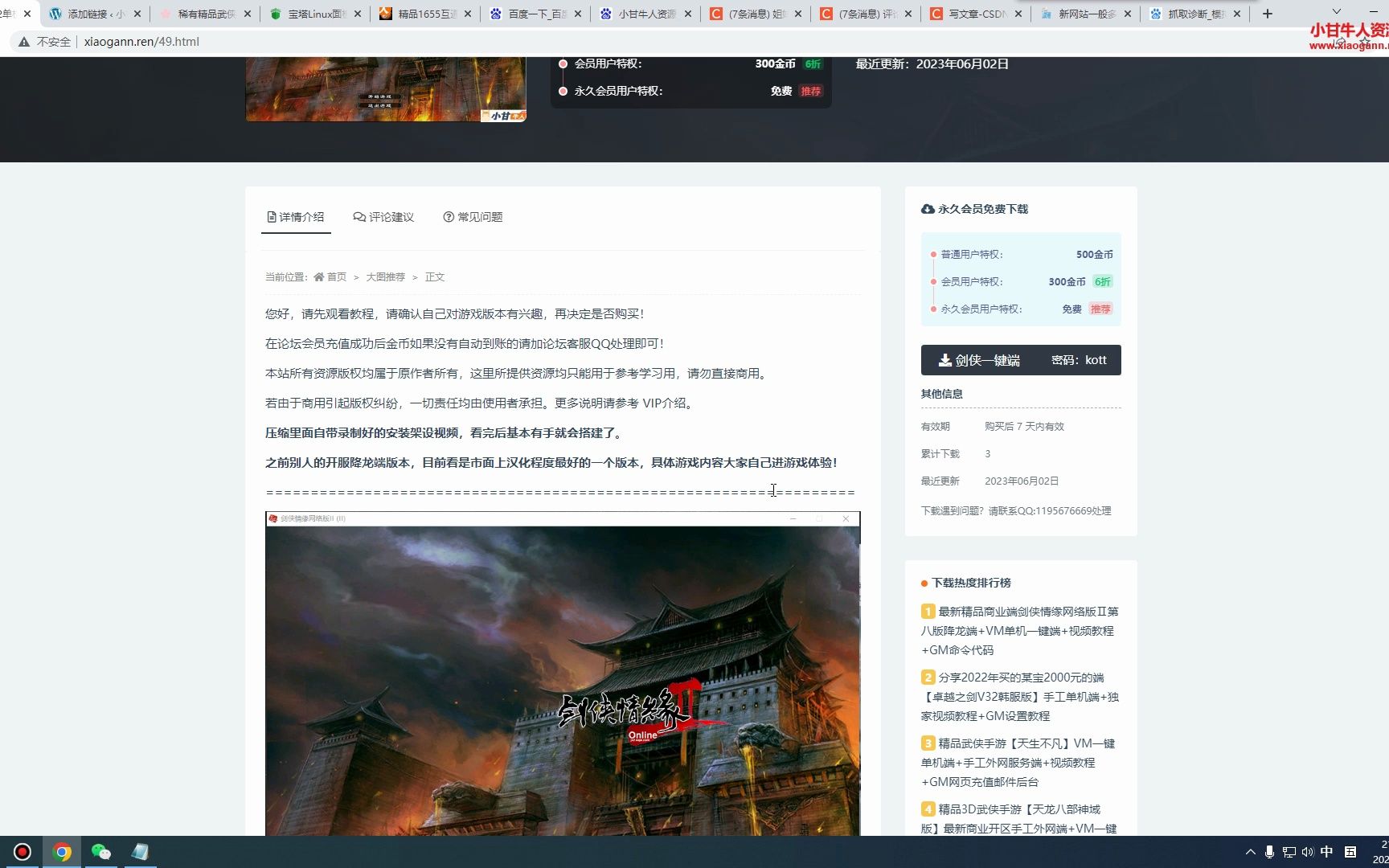Image resolution: width=1389 pixels, height=868 pixels.
Task: Close the 百度一下 tab
Action: click(578, 14)
